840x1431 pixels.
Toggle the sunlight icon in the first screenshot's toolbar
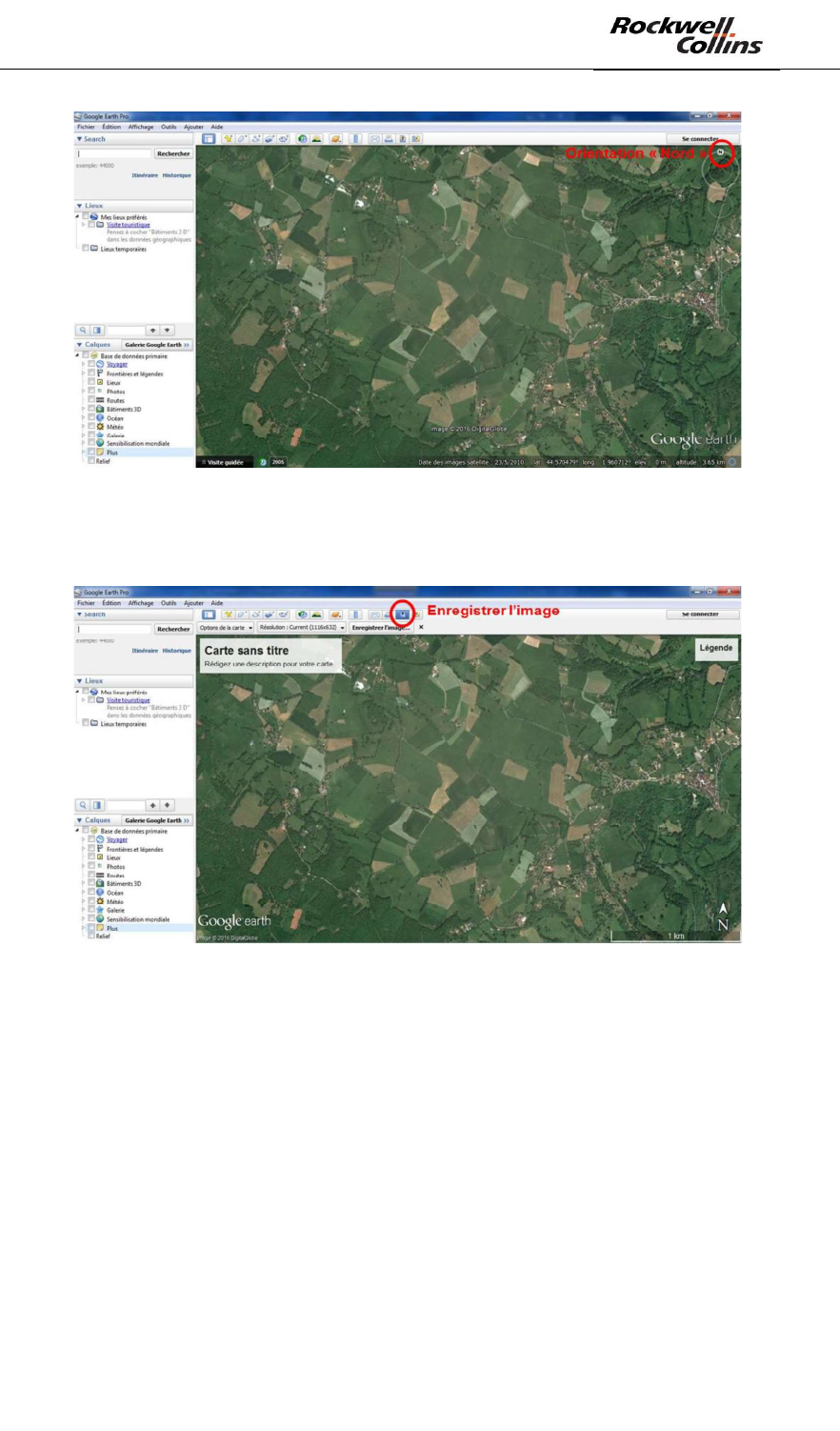[x=316, y=139]
